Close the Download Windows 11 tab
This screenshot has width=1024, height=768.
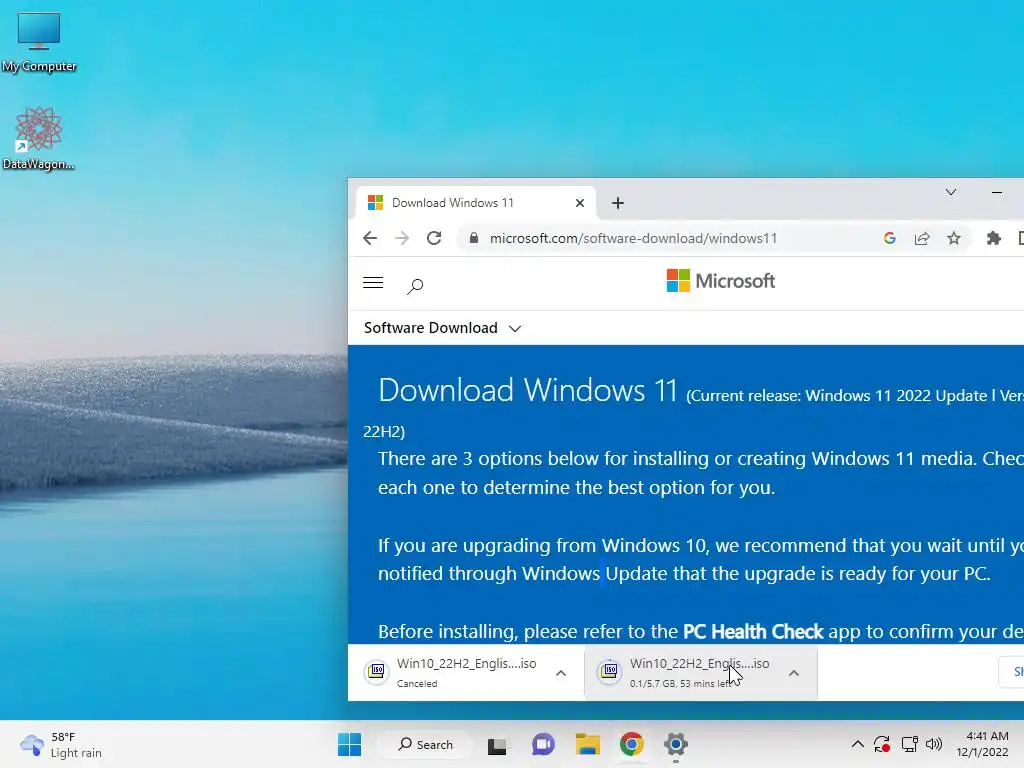(x=579, y=203)
